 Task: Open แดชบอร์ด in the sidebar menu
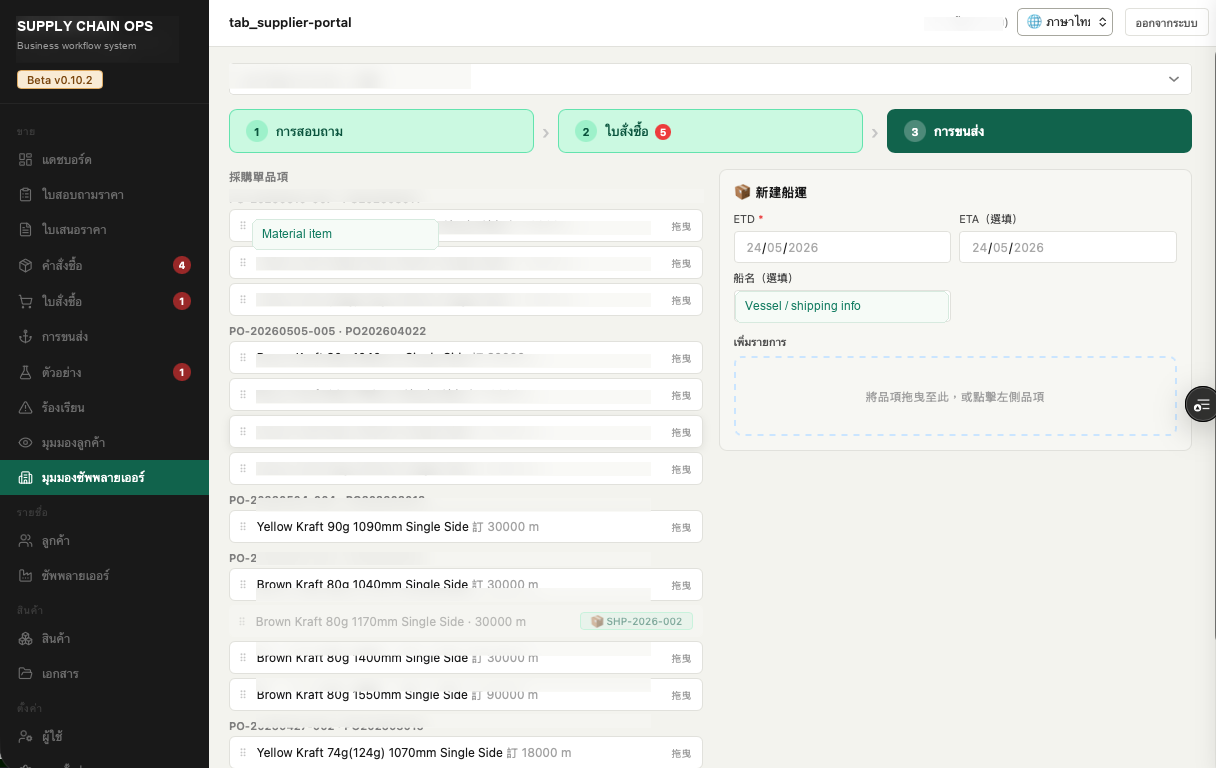pos(104,160)
